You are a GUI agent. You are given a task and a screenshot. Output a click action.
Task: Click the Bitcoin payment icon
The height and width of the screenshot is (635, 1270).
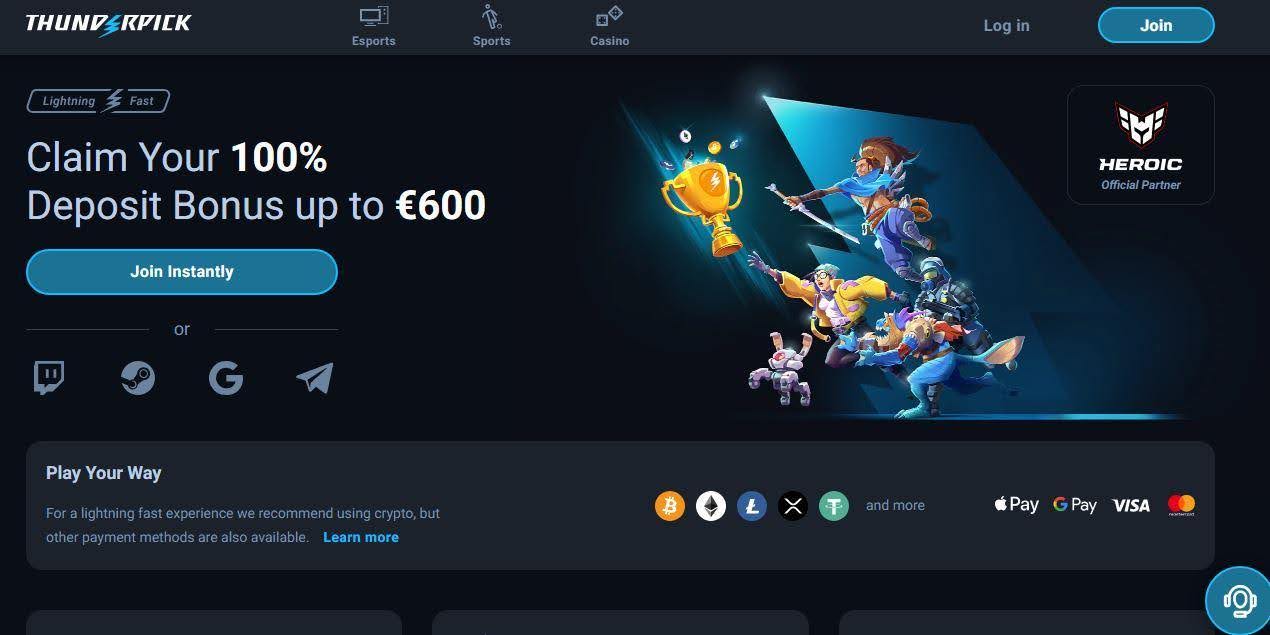(x=670, y=506)
